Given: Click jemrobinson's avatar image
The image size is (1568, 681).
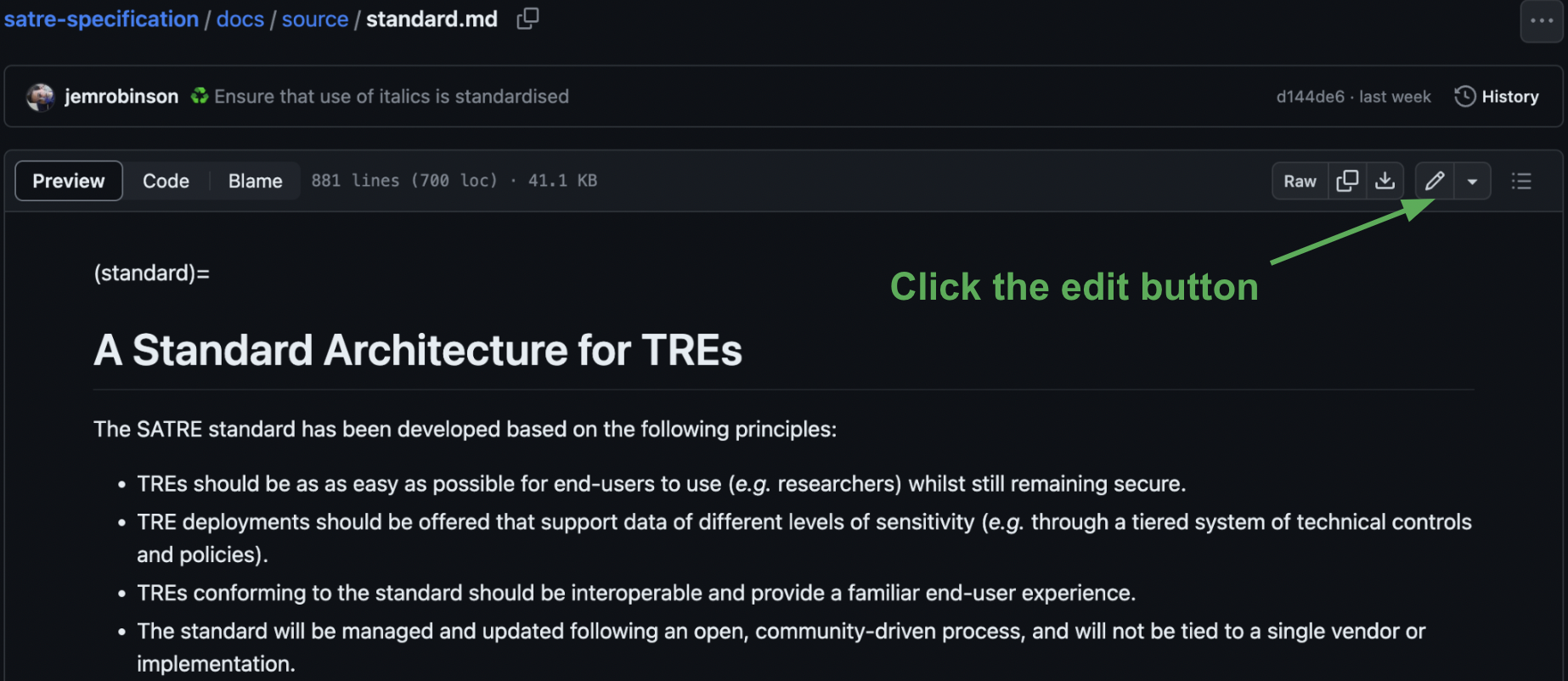Looking at the screenshot, I should [40, 97].
